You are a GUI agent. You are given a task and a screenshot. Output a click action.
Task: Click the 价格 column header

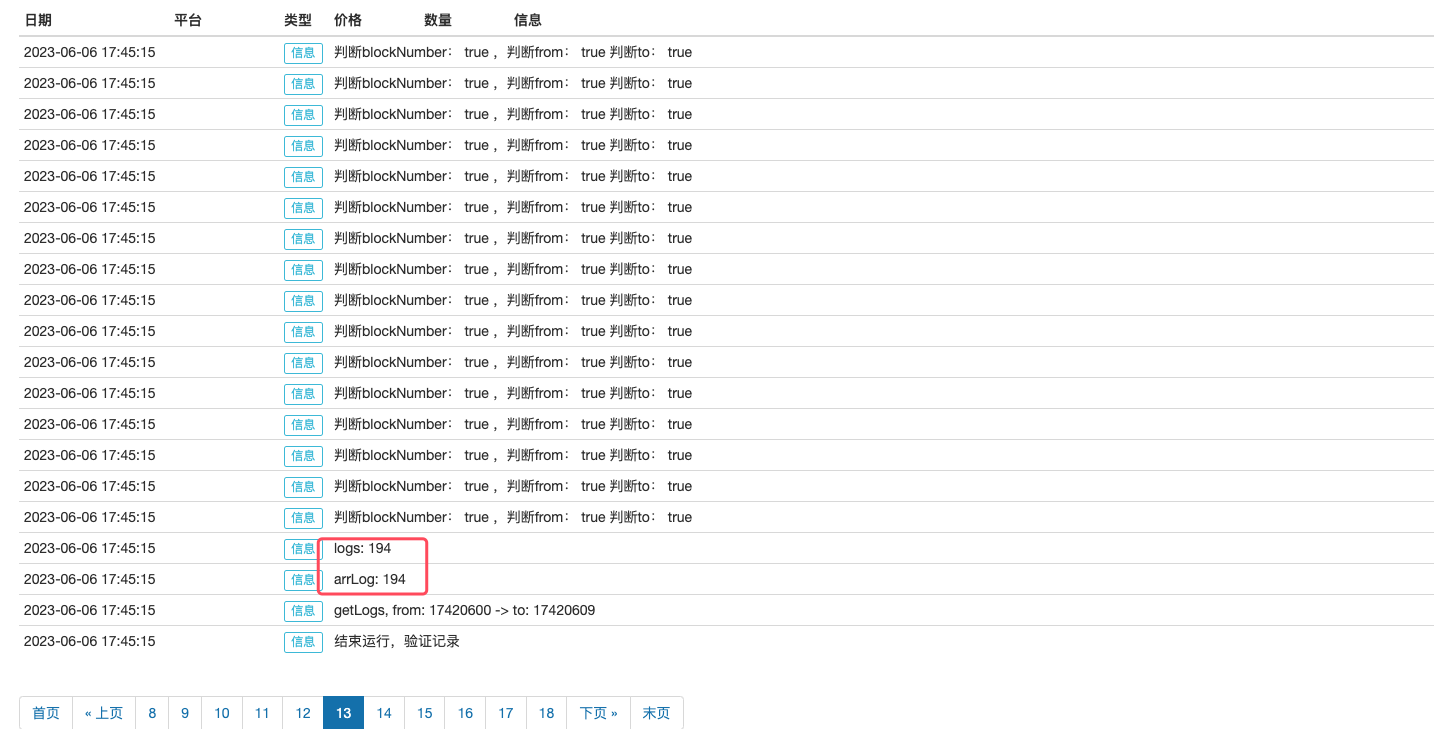[347, 19]
